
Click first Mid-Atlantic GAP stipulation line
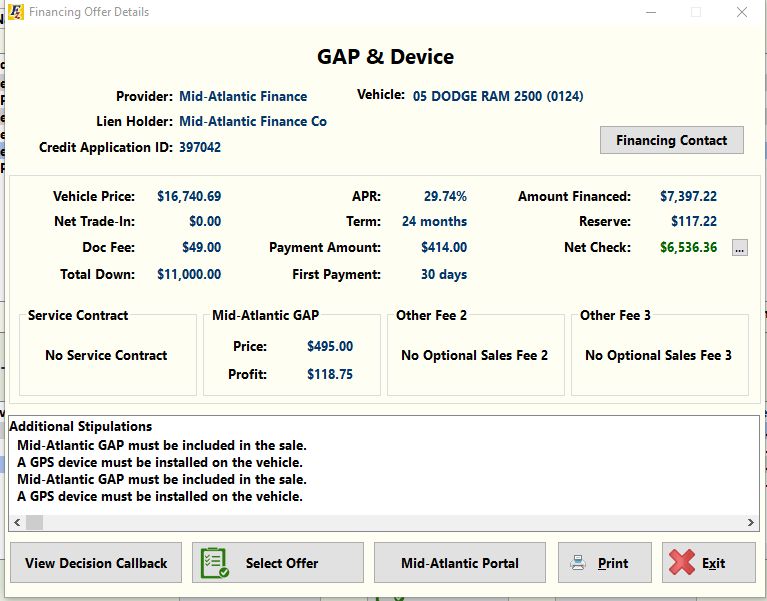(x=162, y=445)
